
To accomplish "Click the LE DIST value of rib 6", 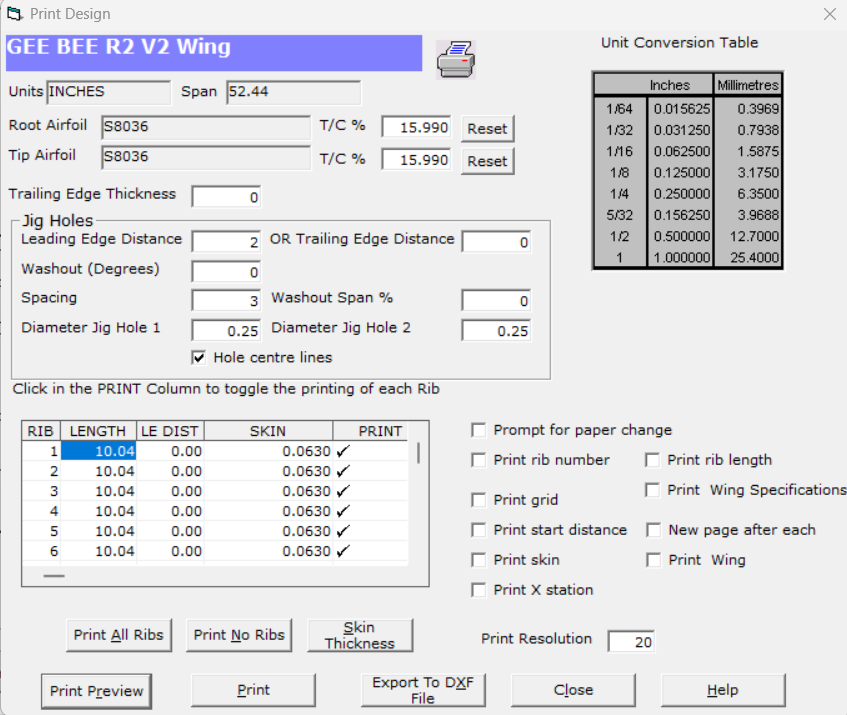I will (170, 551).
